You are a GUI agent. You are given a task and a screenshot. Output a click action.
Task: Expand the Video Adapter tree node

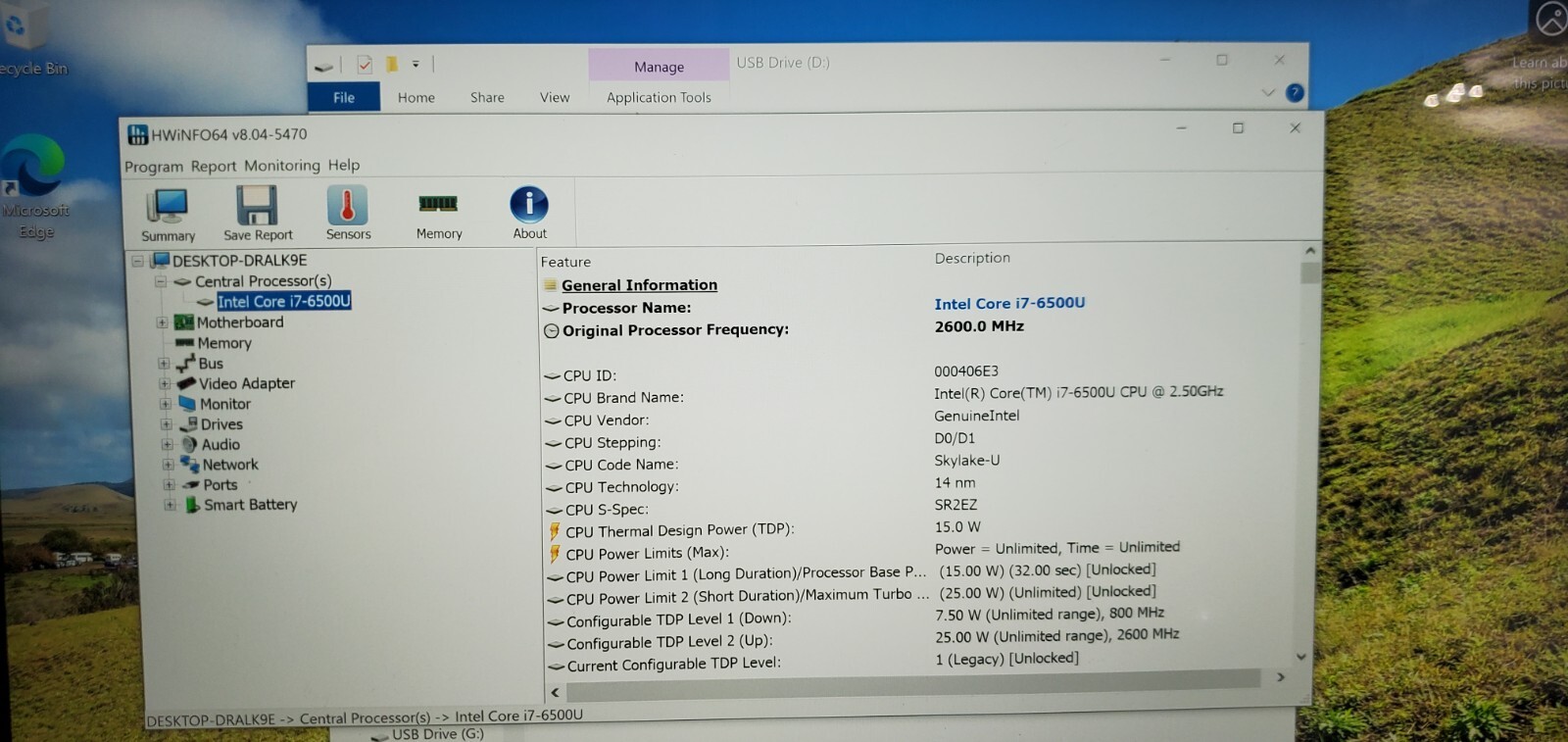pyautogui.click(x=165, y=383)
